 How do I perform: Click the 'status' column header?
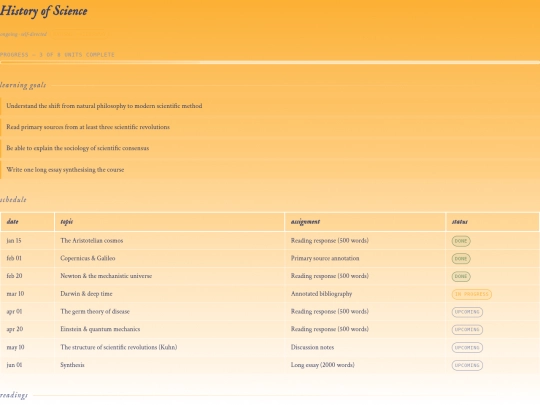(492, 221)
